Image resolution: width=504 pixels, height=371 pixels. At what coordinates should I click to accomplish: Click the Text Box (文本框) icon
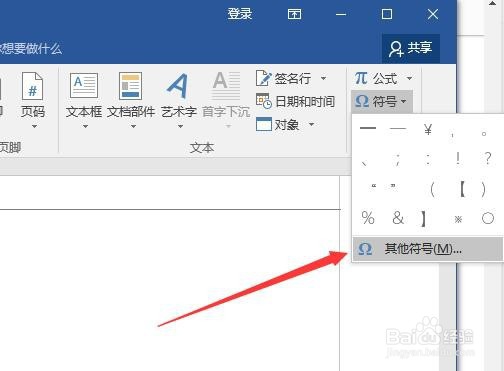[x=84, y=85]
